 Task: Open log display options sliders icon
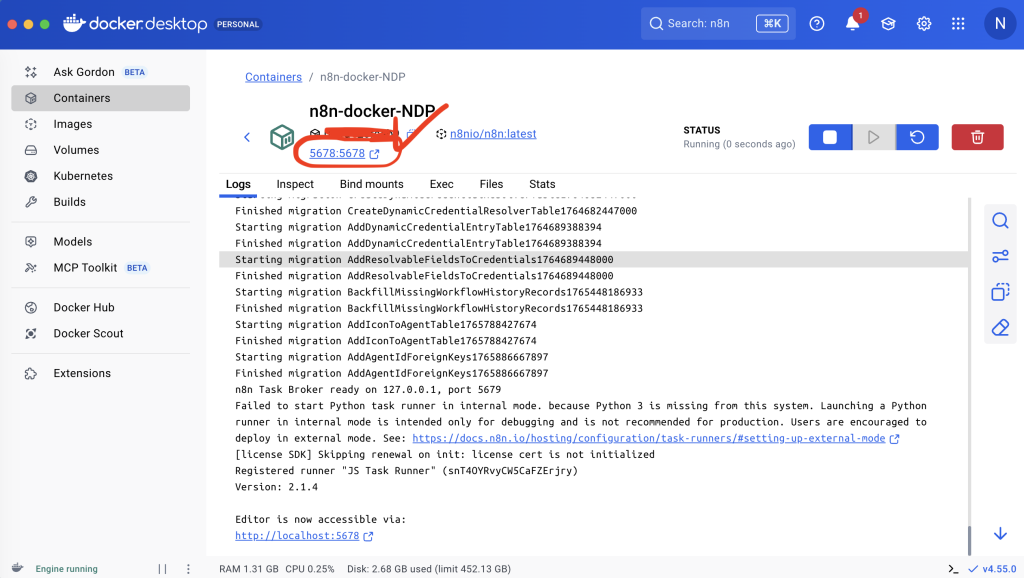tap(1000, 257)
